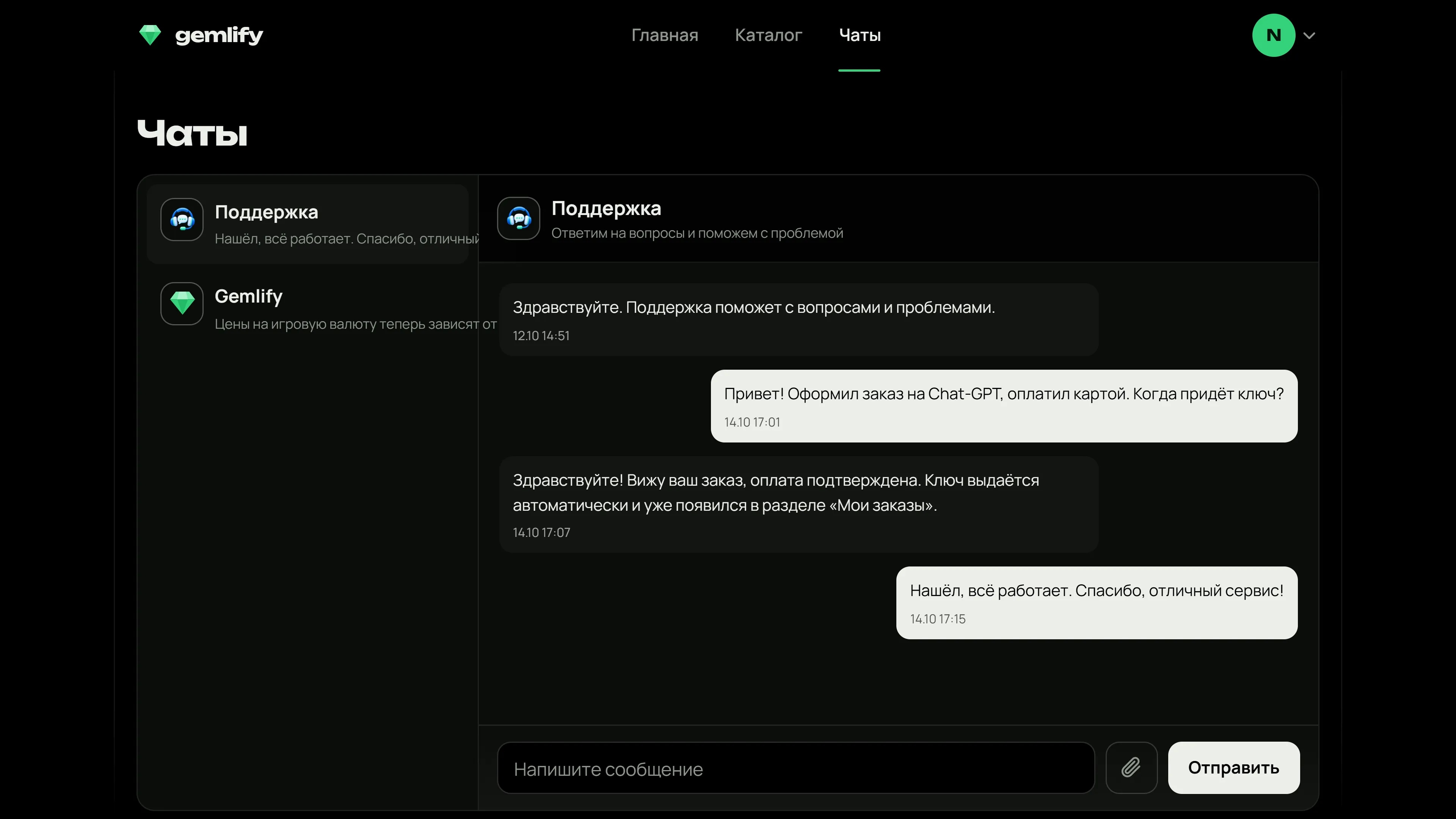Select the Чаты navigation tab
This screenshot has width=1456, height=819.
click(x=860, y=35)
